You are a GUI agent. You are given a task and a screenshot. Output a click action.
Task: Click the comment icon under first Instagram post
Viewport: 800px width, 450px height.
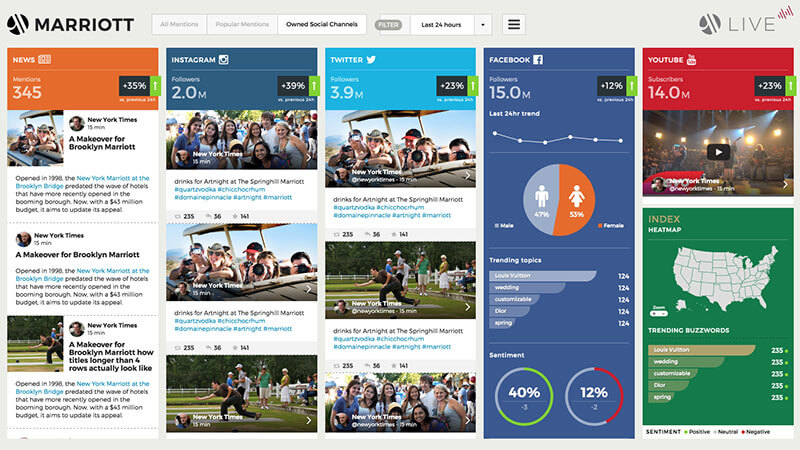coord(208,216)
